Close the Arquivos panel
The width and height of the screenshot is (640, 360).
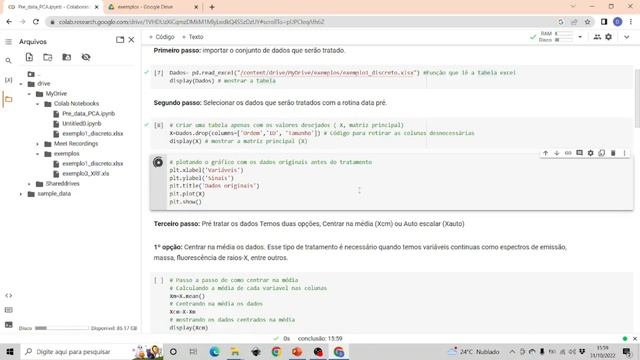(131, 40)
